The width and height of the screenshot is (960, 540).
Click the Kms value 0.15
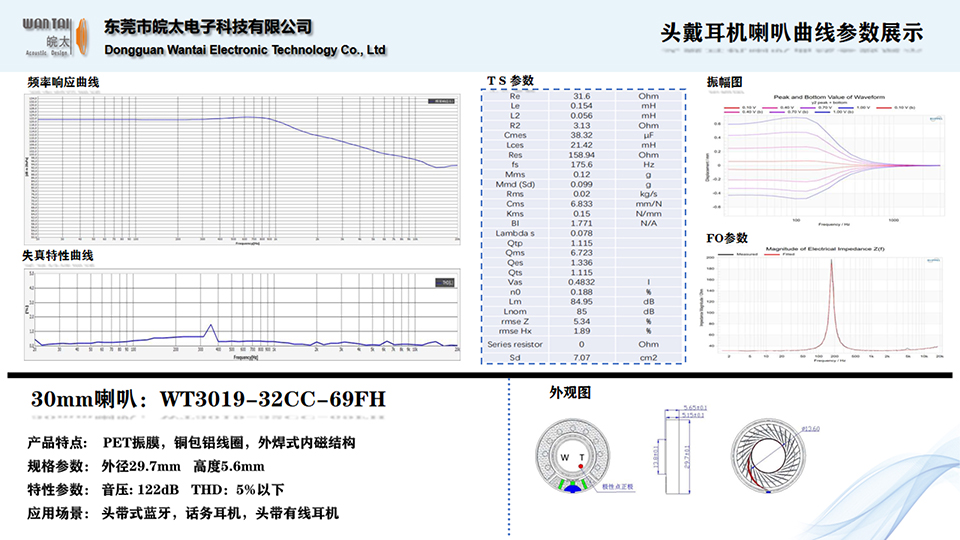[582, 214]
